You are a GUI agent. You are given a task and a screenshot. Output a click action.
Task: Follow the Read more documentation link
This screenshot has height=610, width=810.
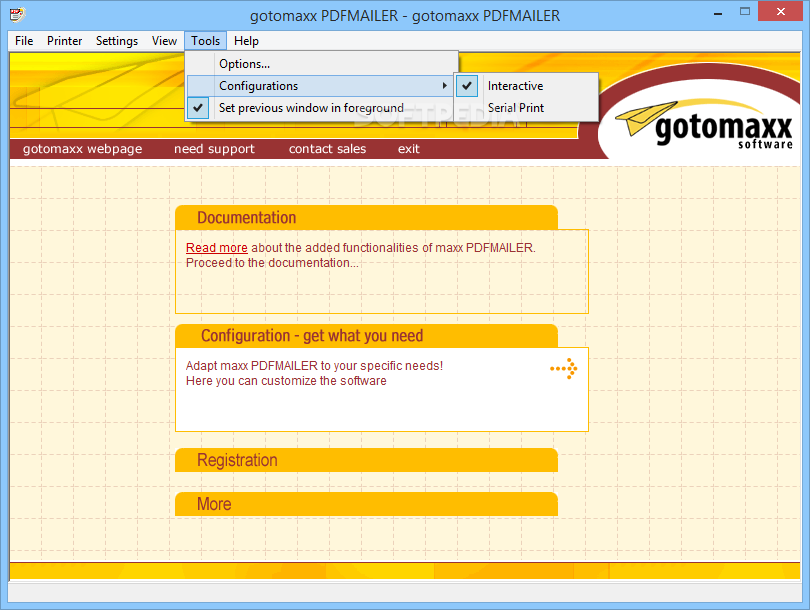pos(216,248)
